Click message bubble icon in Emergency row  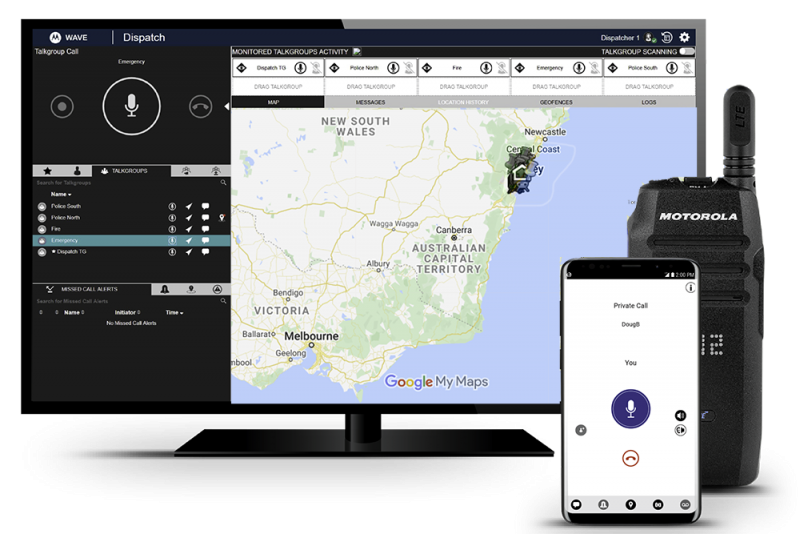(205, 240)
